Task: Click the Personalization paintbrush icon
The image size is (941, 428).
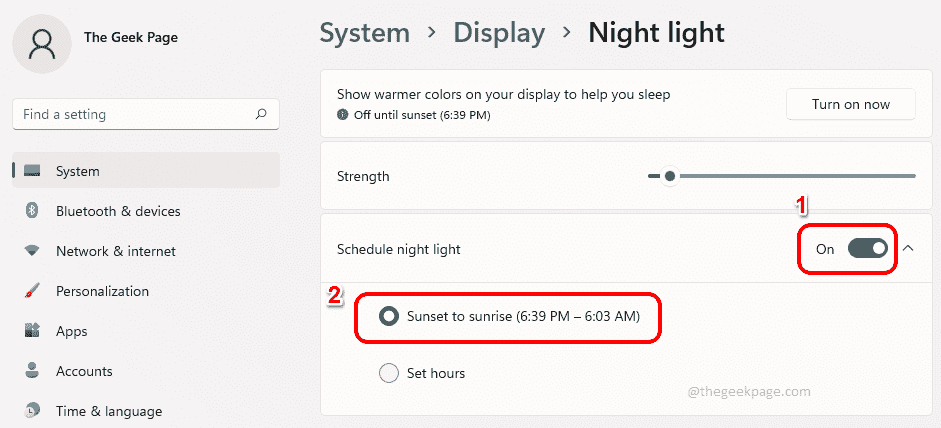Action: [x=32, y=291]
